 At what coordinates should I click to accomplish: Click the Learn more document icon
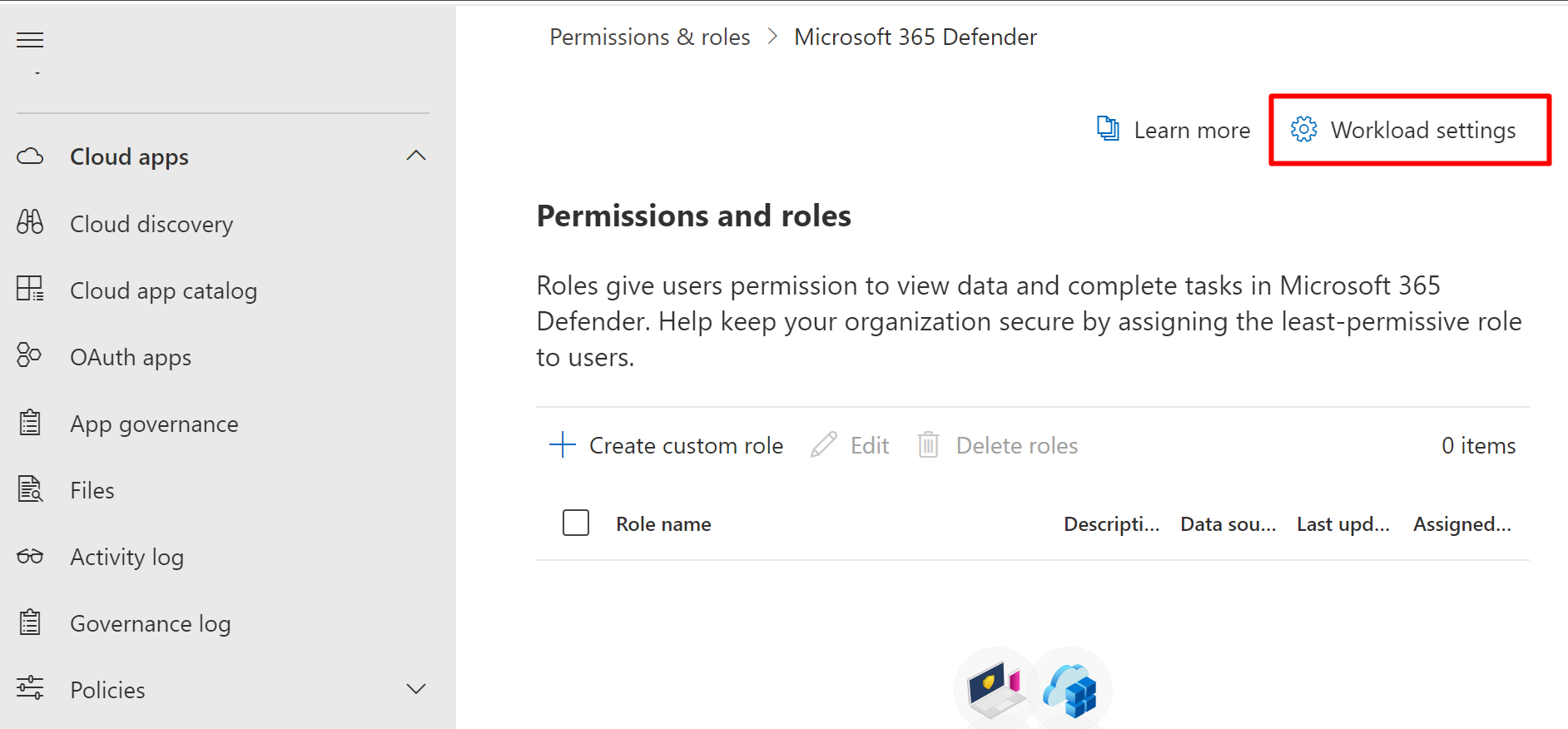(x=1108, y=129)
